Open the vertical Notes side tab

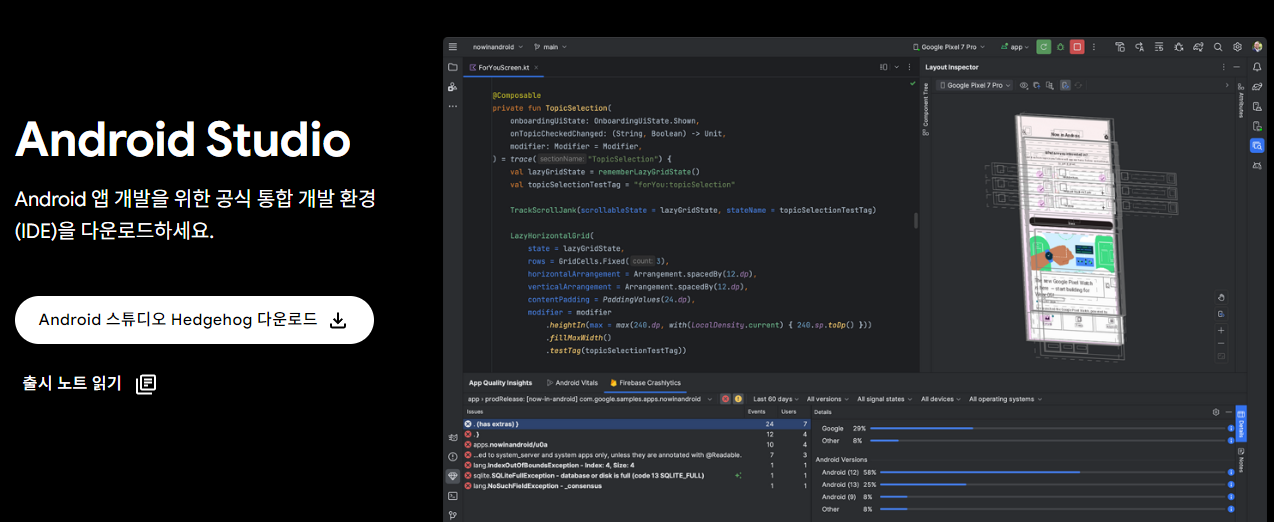(1241, 461)
